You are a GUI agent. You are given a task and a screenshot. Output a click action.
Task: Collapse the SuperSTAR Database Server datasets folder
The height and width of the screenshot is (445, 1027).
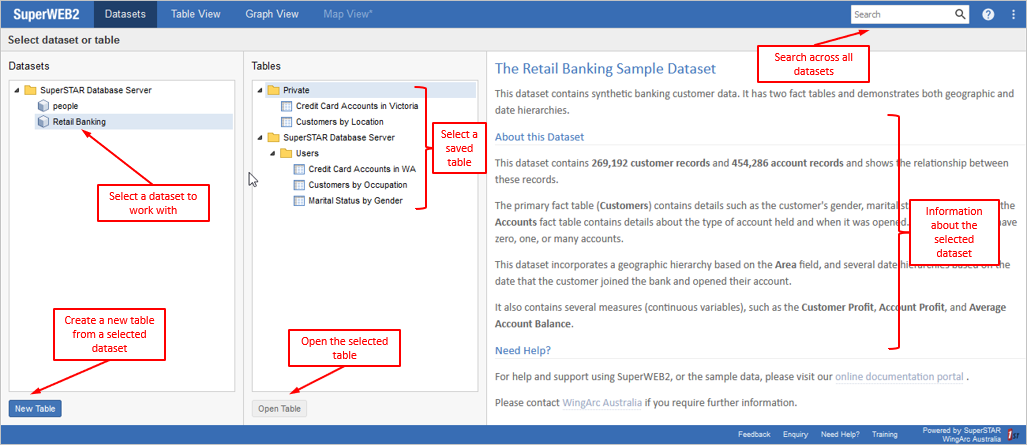(x=18, y=90)
